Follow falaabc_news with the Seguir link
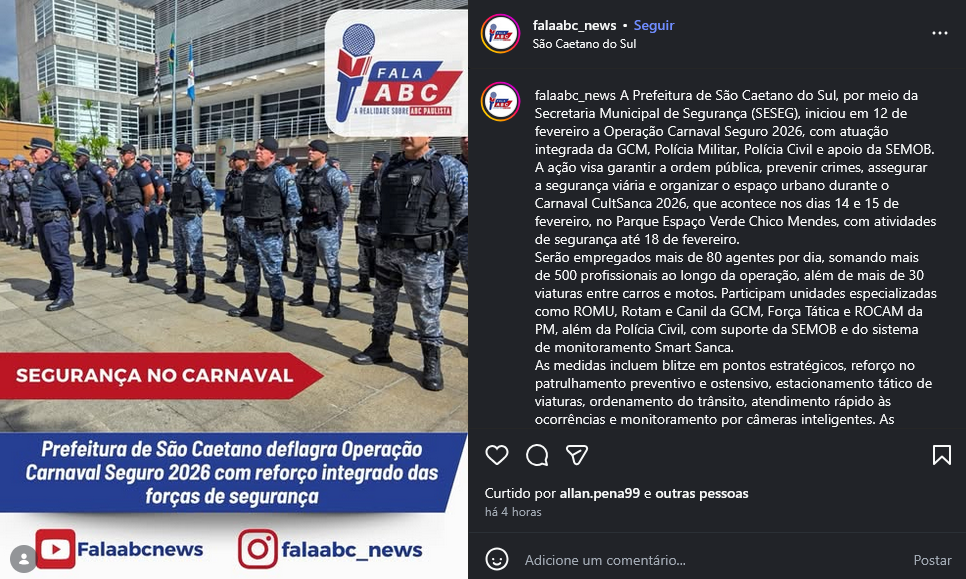966x579 pixels. pyautogui.click(x=654, y=25)
